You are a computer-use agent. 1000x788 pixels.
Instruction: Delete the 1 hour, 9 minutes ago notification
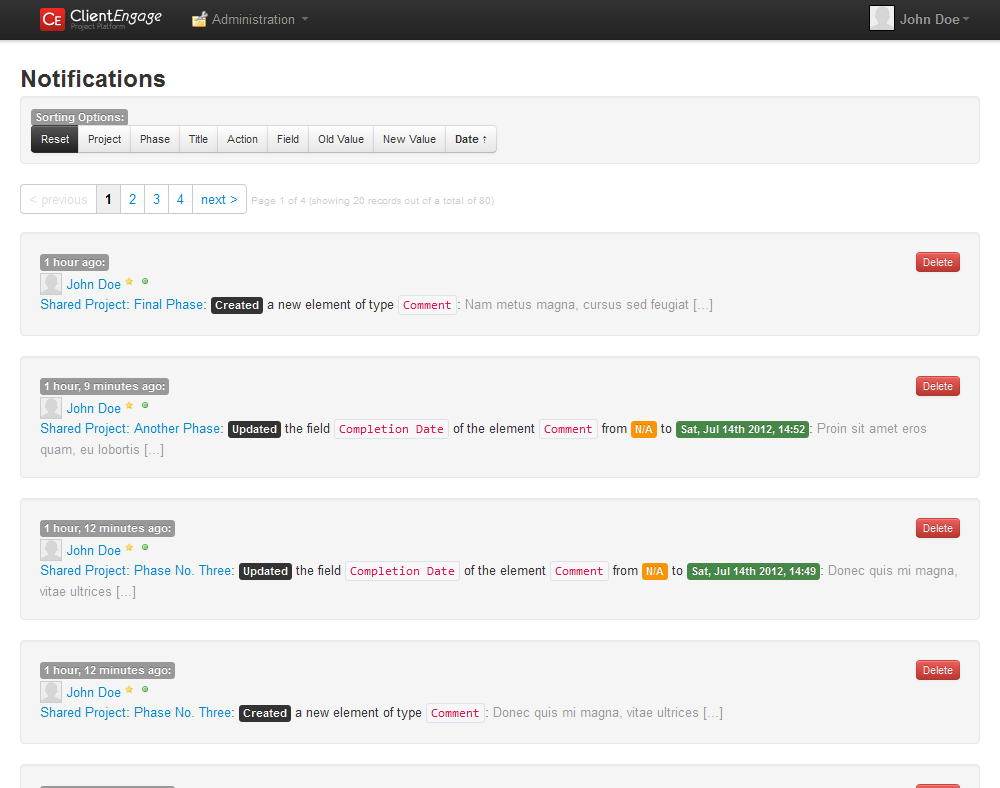[938, 386]
